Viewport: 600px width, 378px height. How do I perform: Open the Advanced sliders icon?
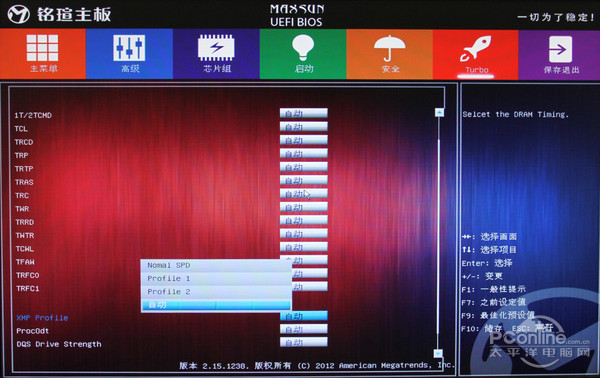(129, 48)
